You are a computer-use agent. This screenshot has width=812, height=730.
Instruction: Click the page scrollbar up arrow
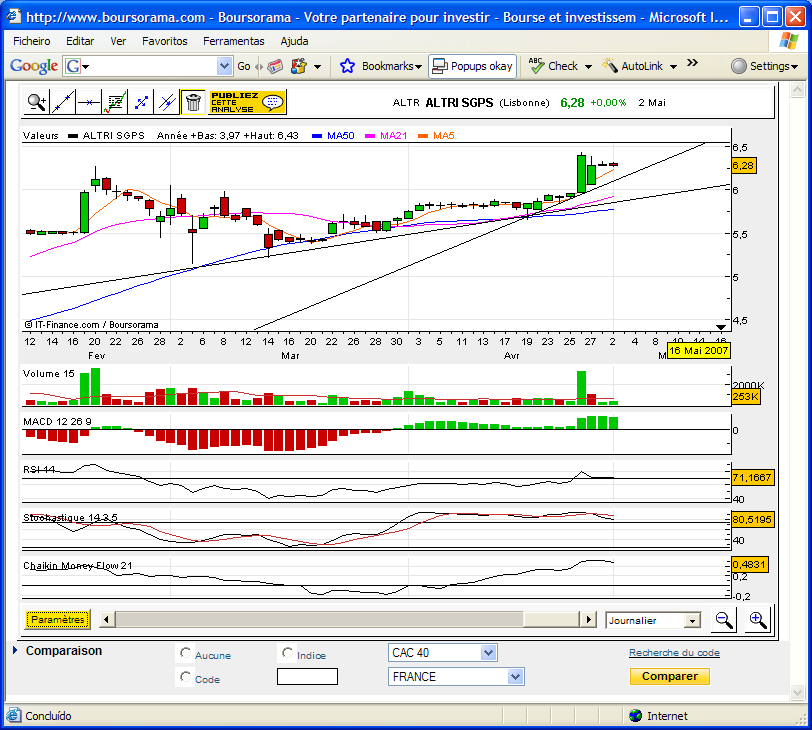click(797, 90)
